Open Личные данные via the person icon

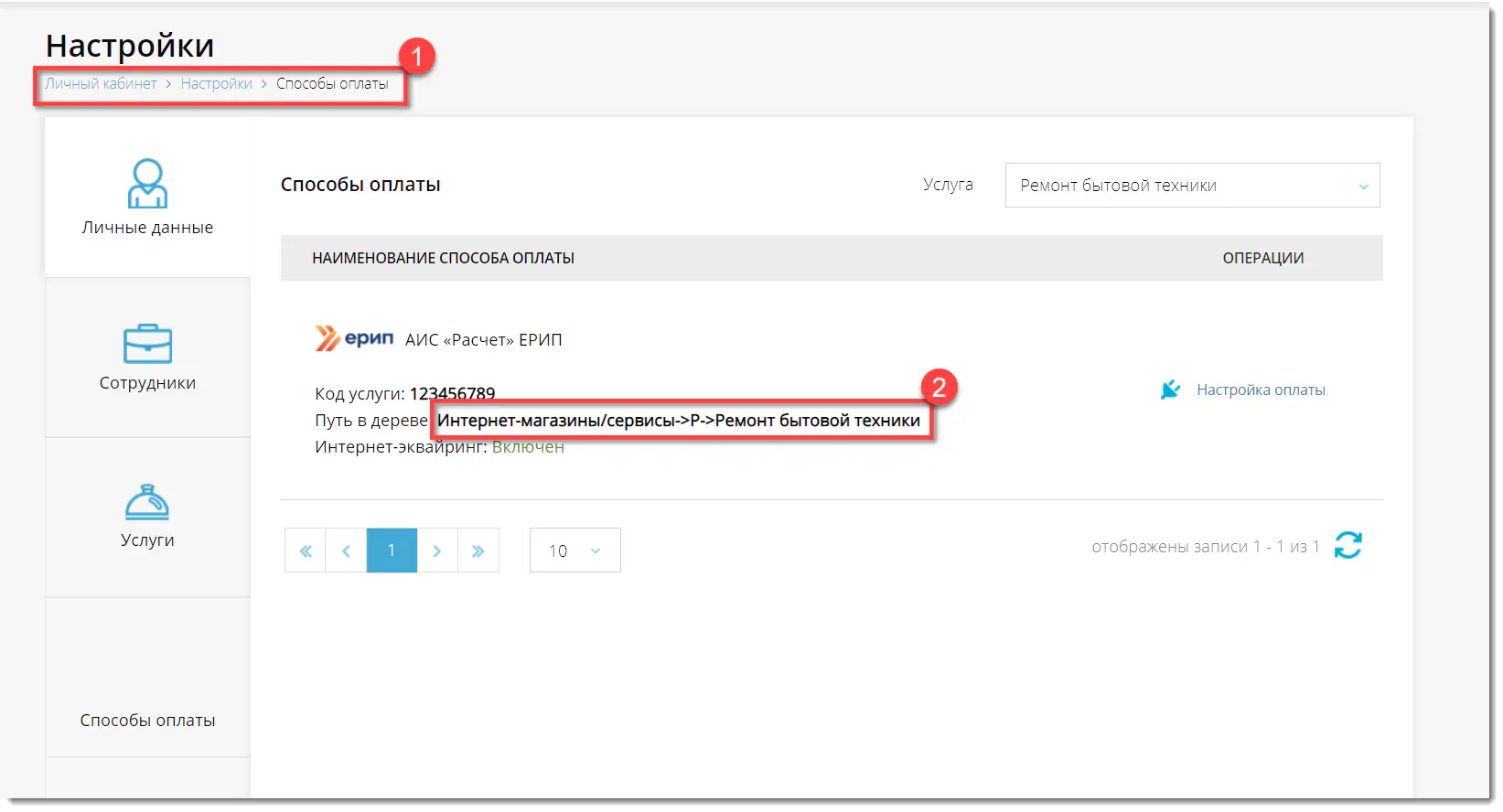[x=147, y=183]
